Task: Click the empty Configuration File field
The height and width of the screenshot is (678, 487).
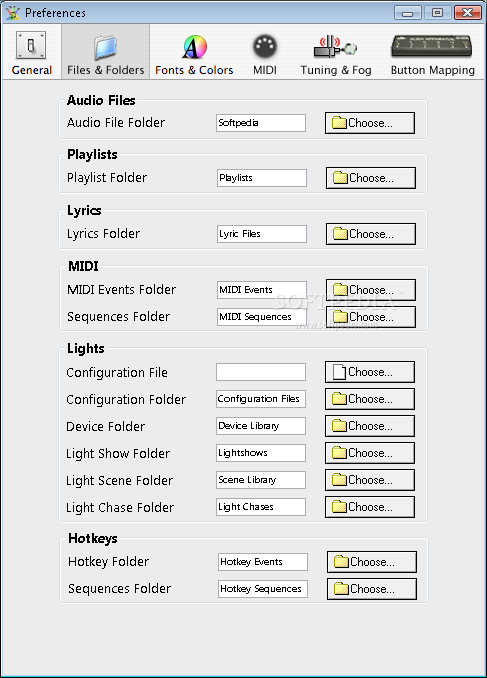Action: pos(261,372)
